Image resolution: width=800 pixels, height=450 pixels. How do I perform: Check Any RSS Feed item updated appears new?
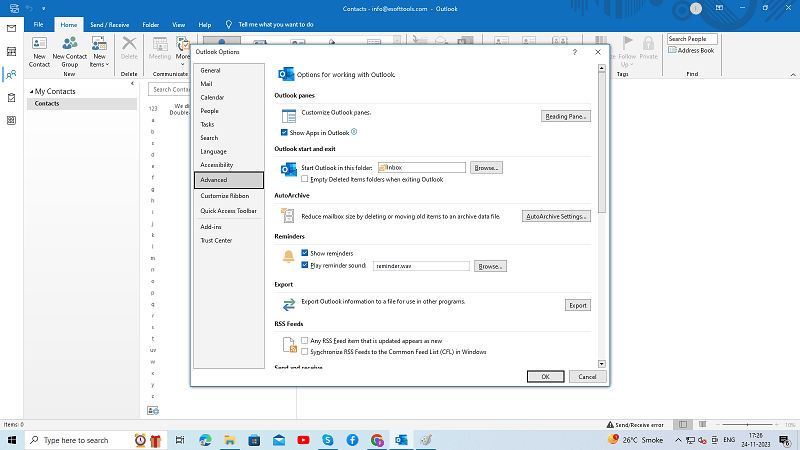pos(305,340)
